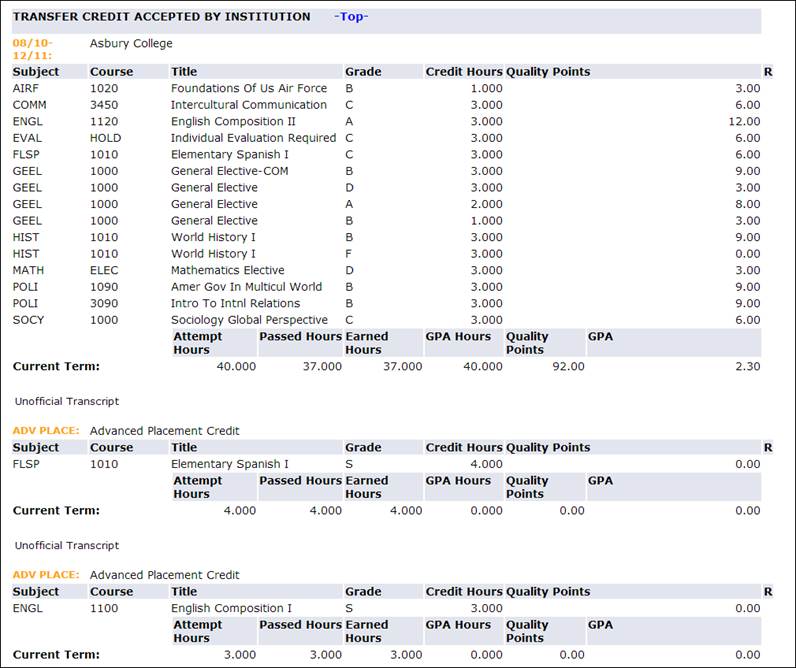The image size is (796, 668).
Task: Follow the -Top- link
Action: pos(351,17)
